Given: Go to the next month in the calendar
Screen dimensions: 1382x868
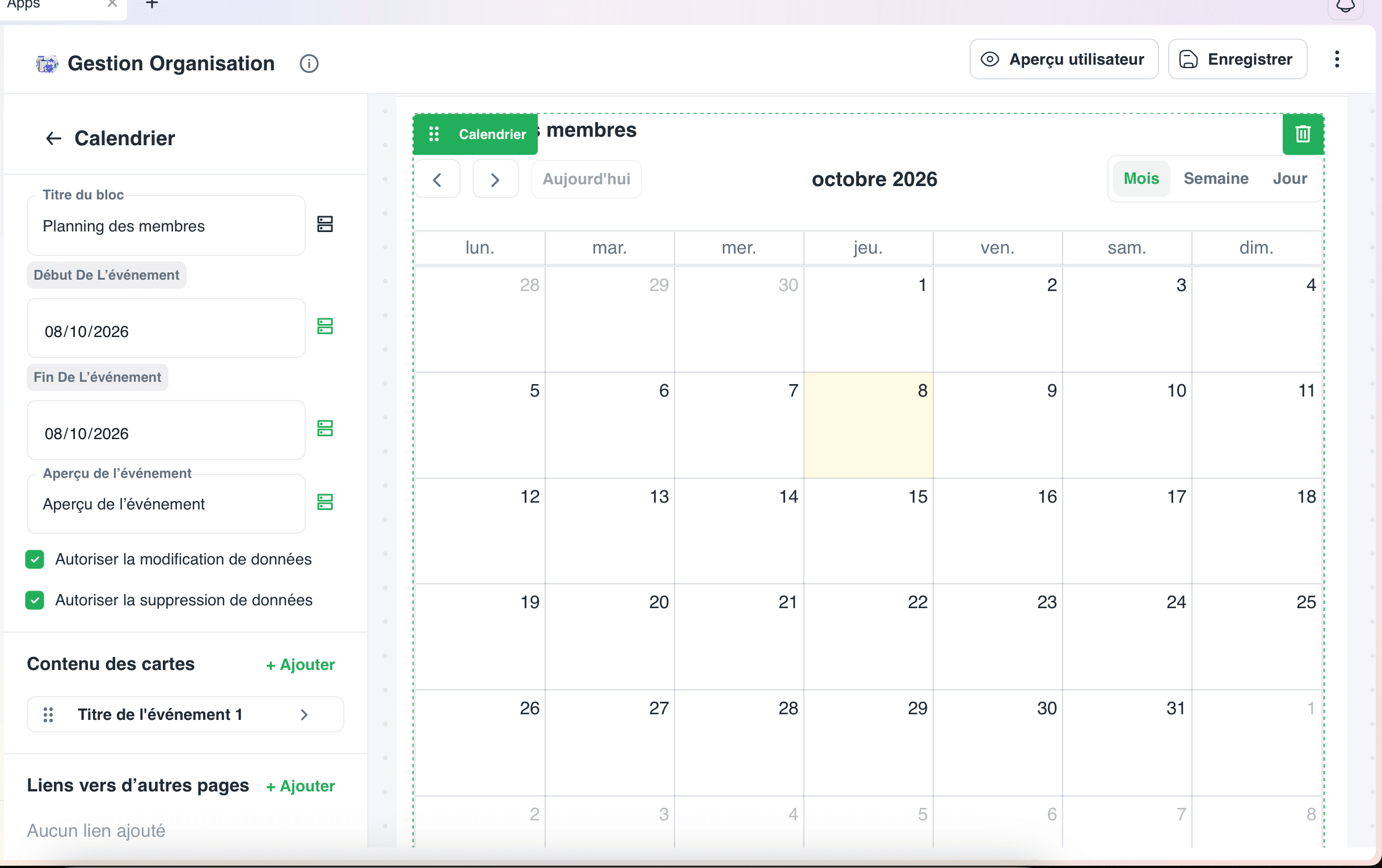Looking at the screenshot, I should 495,180.
